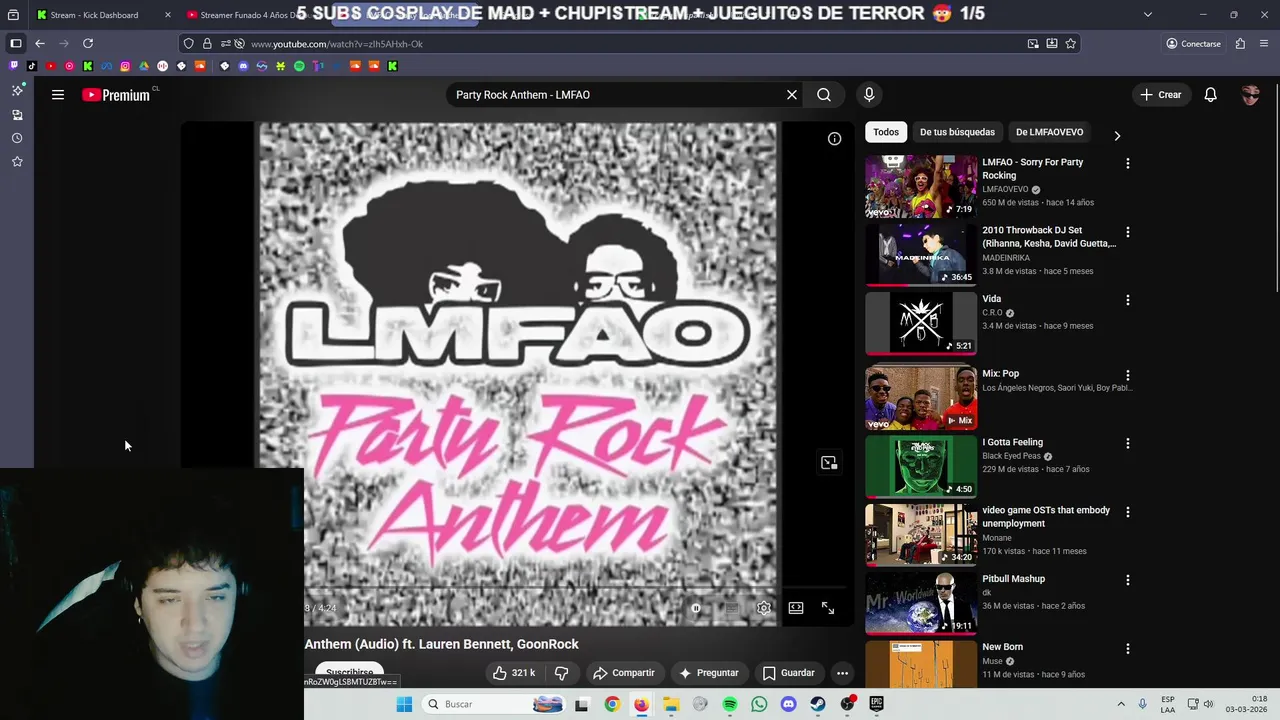Open options for I Gotta Feeling
The height and width of the screenshot is (720, 1280).
1128,443
